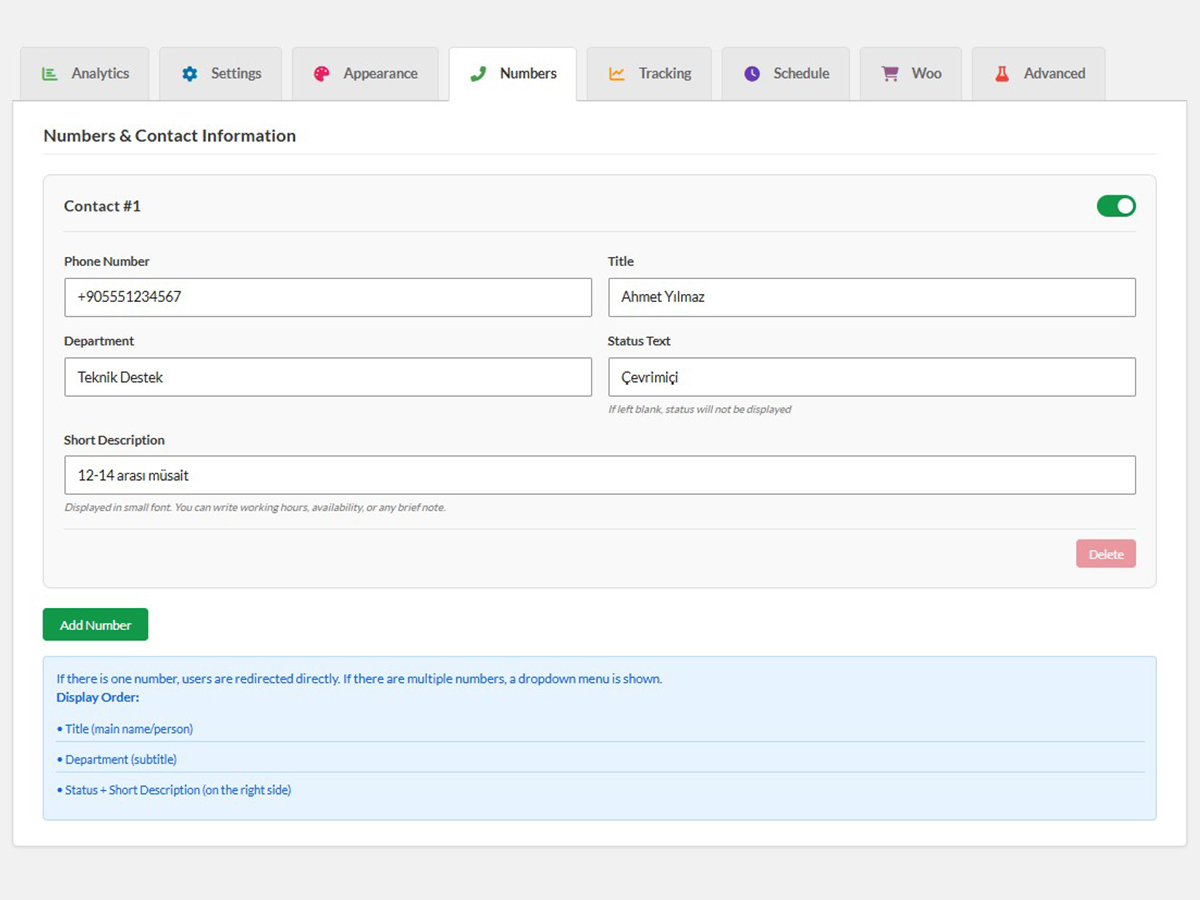Click the Title field with Ahmet Yılmaz

pos(872,297)
